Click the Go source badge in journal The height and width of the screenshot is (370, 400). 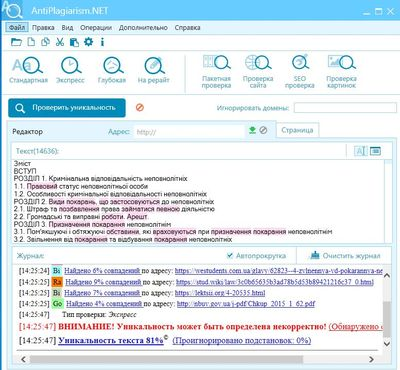coord(57,304)
